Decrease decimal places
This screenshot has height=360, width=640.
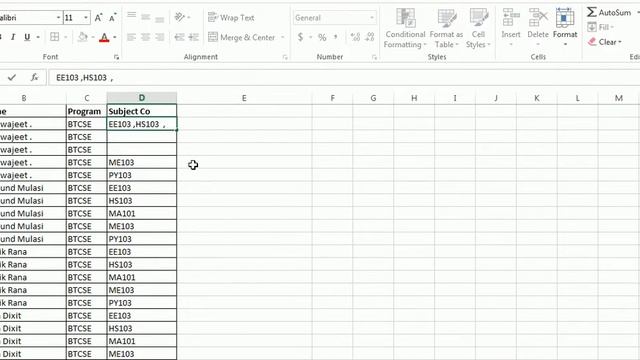click(370, 37)
